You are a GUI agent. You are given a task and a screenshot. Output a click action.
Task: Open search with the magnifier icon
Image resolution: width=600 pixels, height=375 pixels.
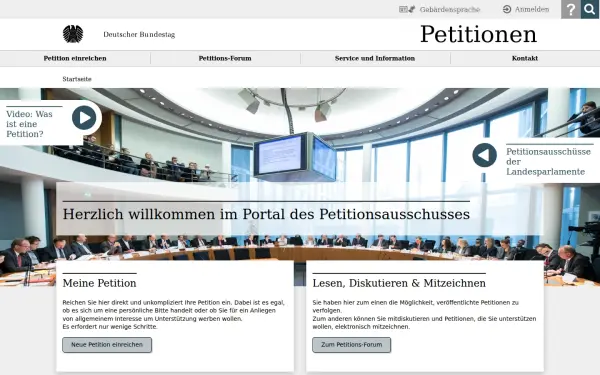[x=590, y=9]
